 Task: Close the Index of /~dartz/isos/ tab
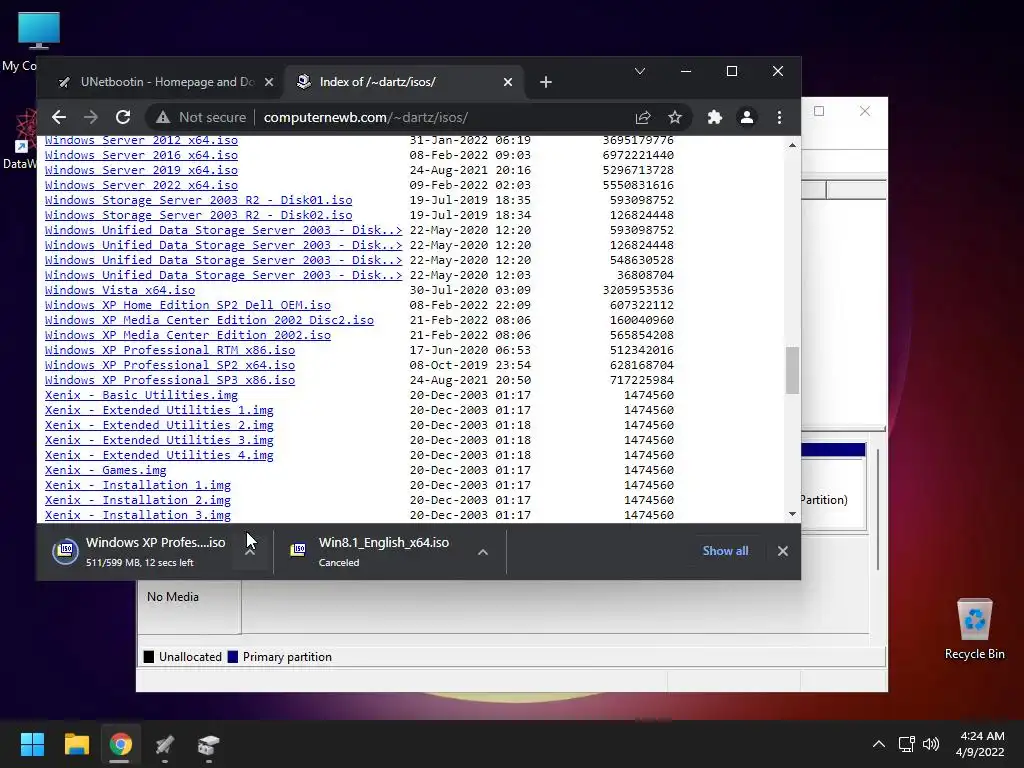pos(507,82)
